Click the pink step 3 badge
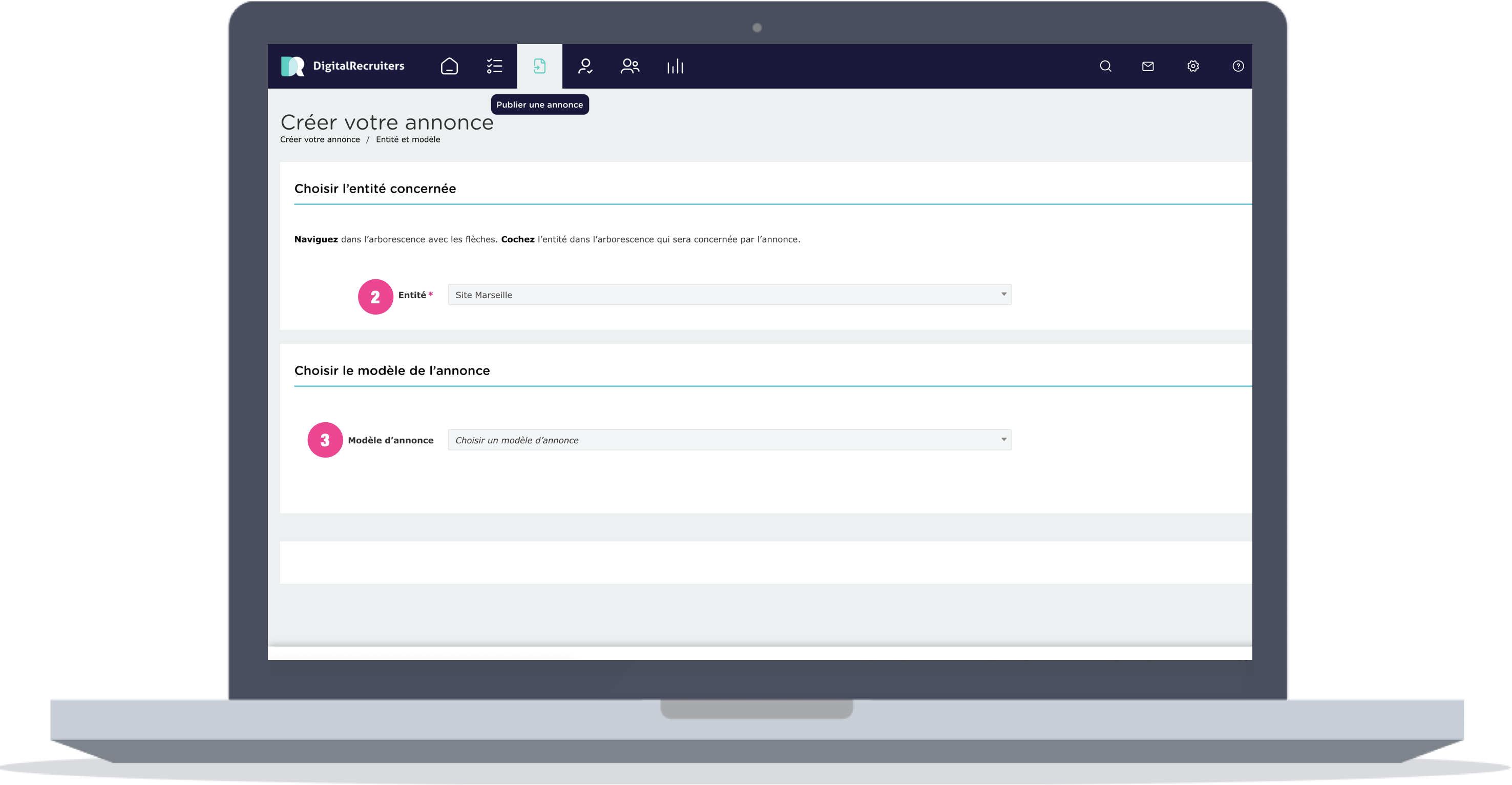Image resolution: width=1512 pixels, height=785 pixels. coord(325,440)
